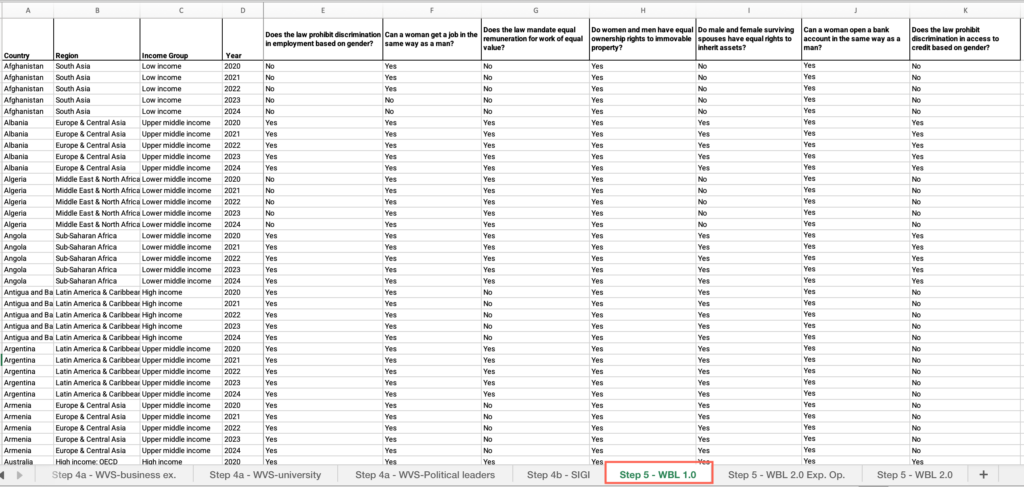This screenshot has height=487, width=1024.
Task: Click the Year cell for Albania 2022
Action: click(x=243, y=146)
